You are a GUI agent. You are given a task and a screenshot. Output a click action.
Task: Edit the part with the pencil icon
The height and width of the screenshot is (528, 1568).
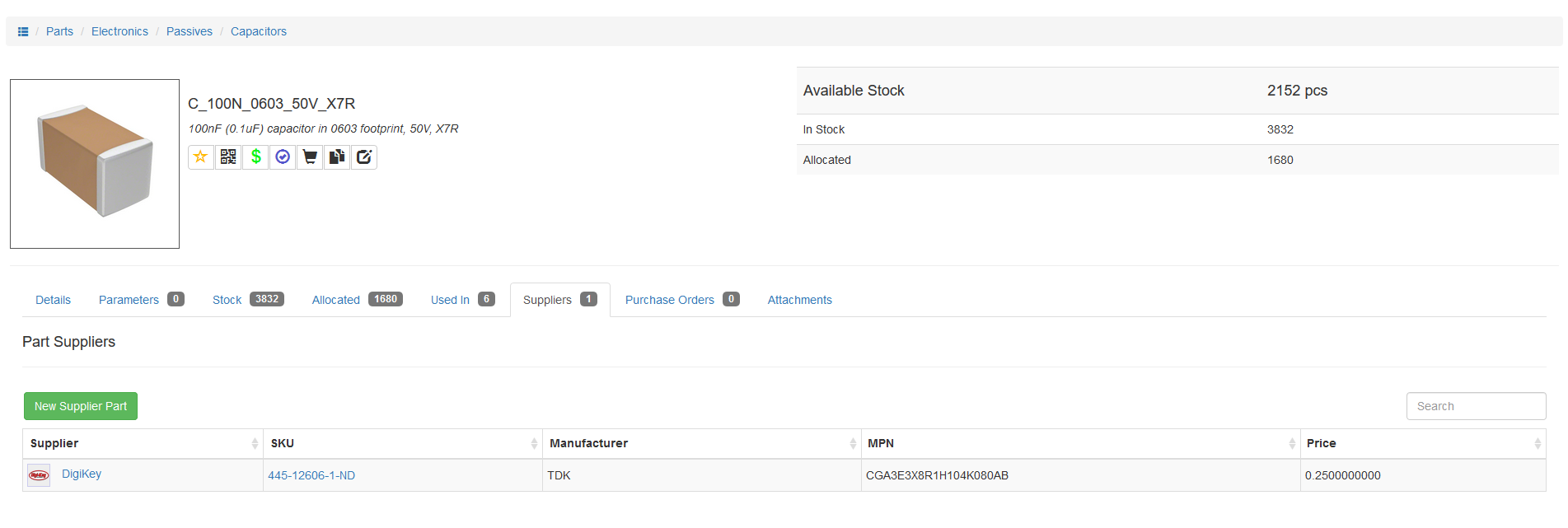point(364,157)
